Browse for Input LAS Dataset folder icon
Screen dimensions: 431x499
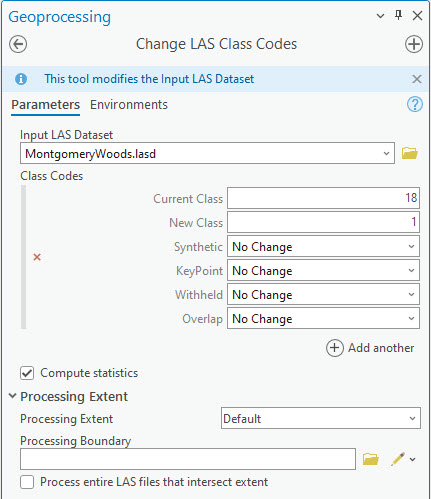click(410, 153)
